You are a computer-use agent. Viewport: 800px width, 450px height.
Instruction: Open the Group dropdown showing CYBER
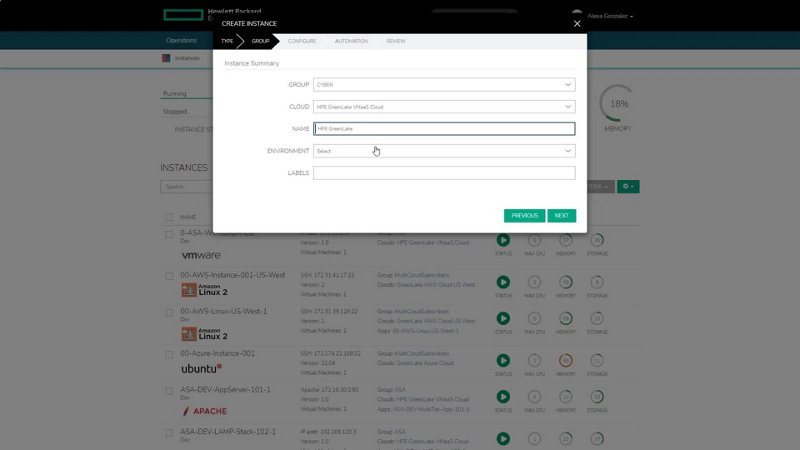(x=444, y=85)
